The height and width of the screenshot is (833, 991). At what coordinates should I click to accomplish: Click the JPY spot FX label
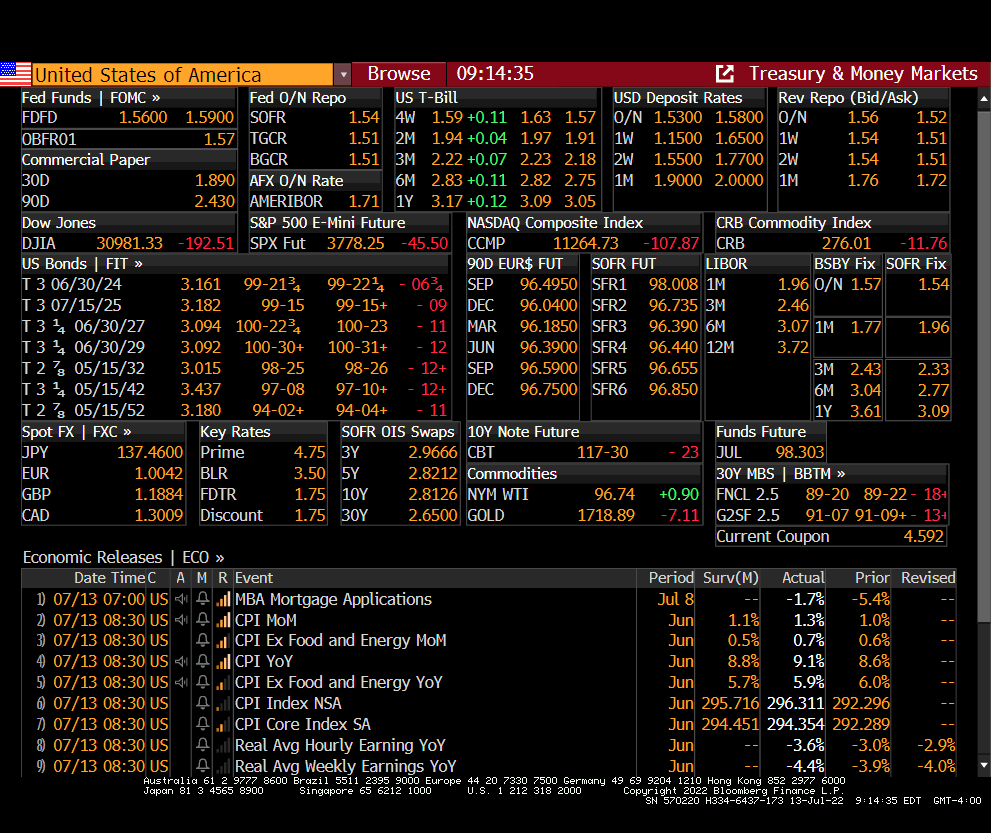click(x=35, y=453)
